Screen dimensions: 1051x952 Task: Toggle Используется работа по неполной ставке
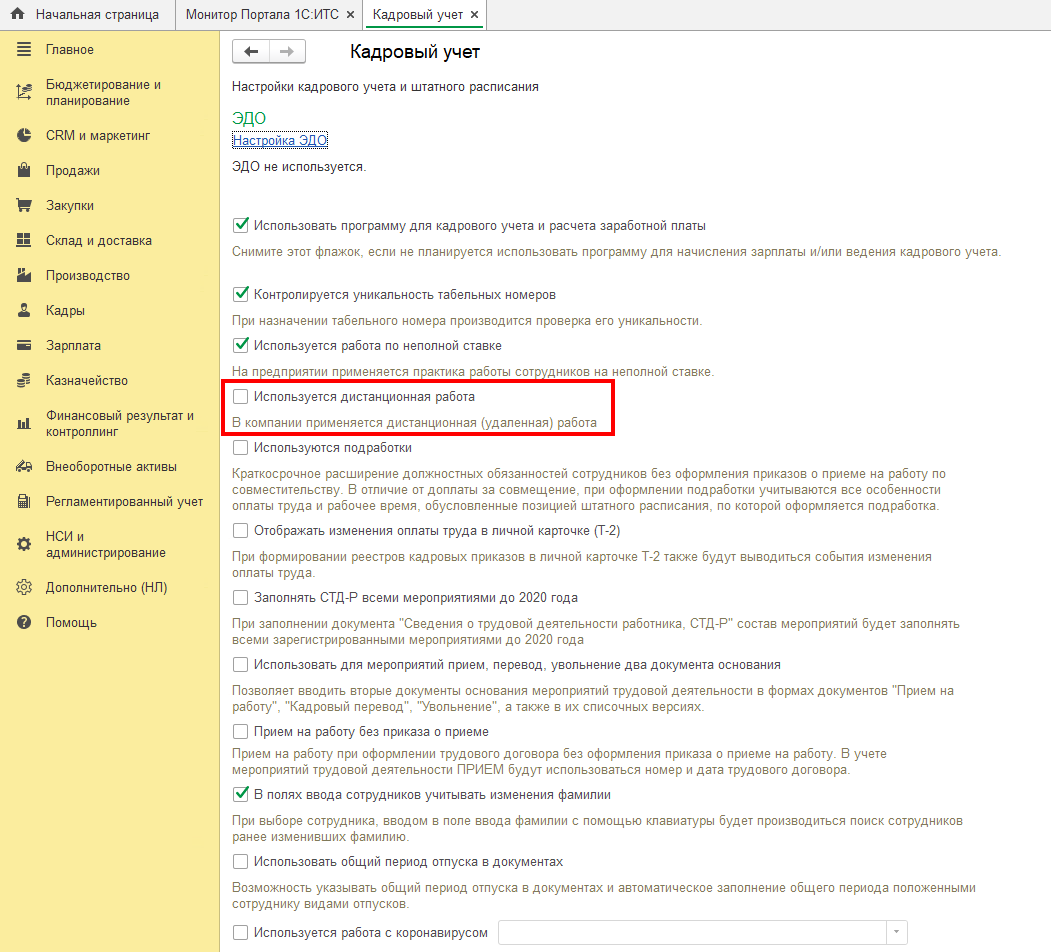[241, 345]
